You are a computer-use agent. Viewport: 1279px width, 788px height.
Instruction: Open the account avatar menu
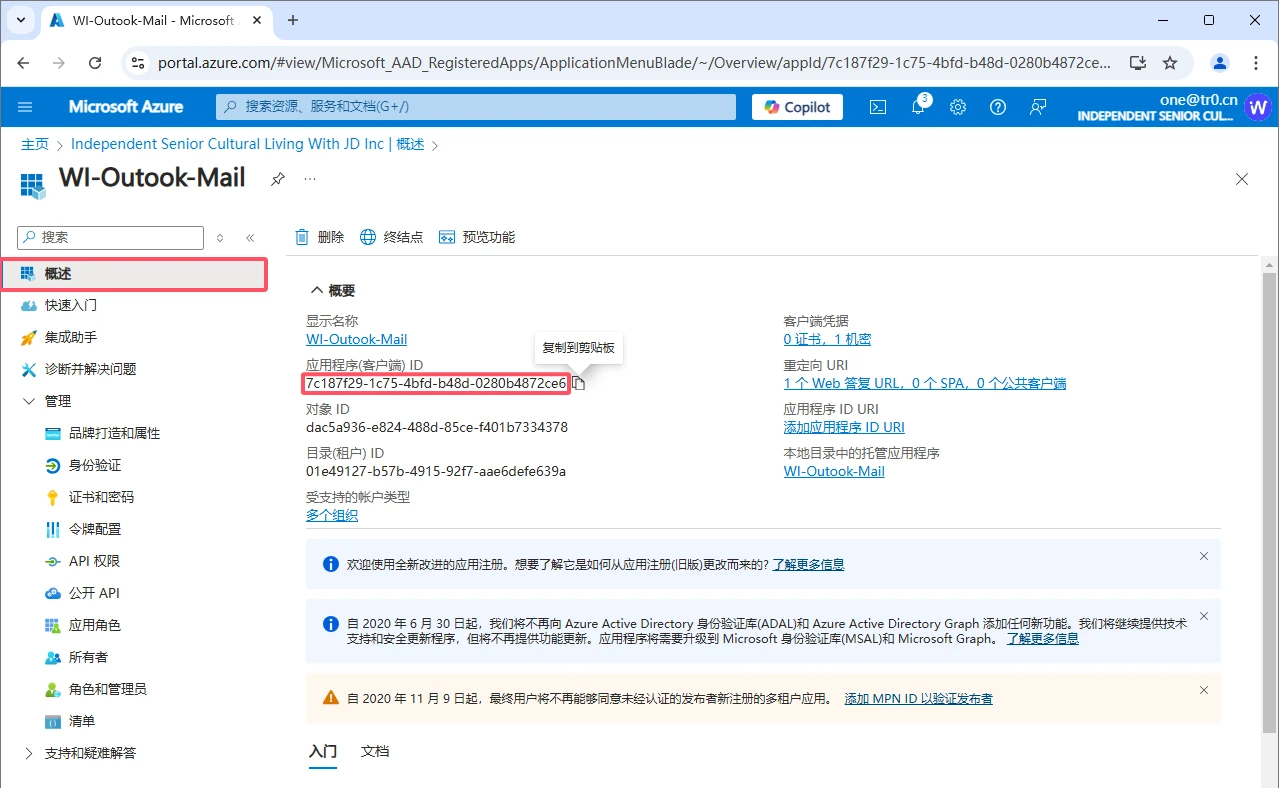(1257, 107)
